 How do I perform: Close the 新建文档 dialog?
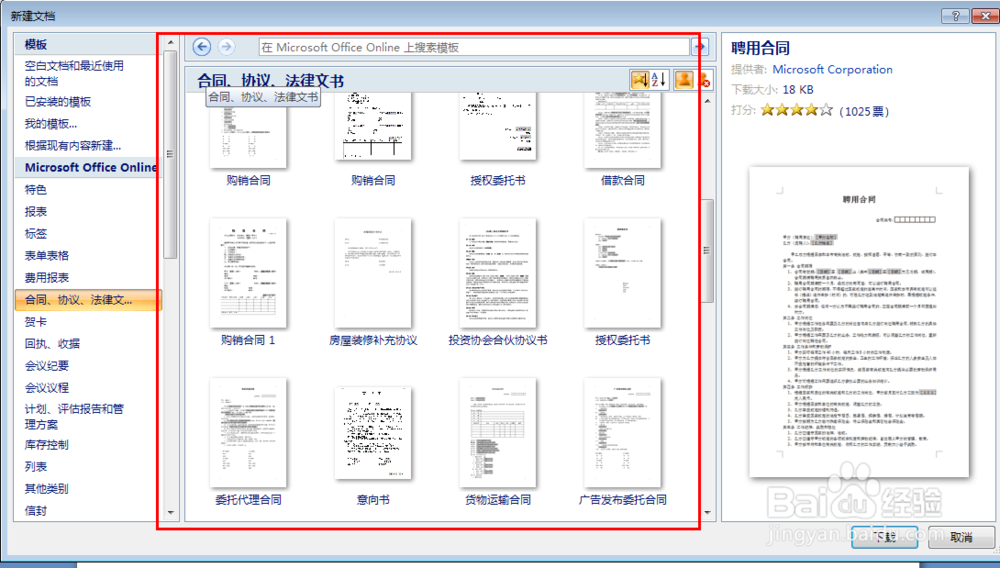pyautogui.click(x=983, y=16)
